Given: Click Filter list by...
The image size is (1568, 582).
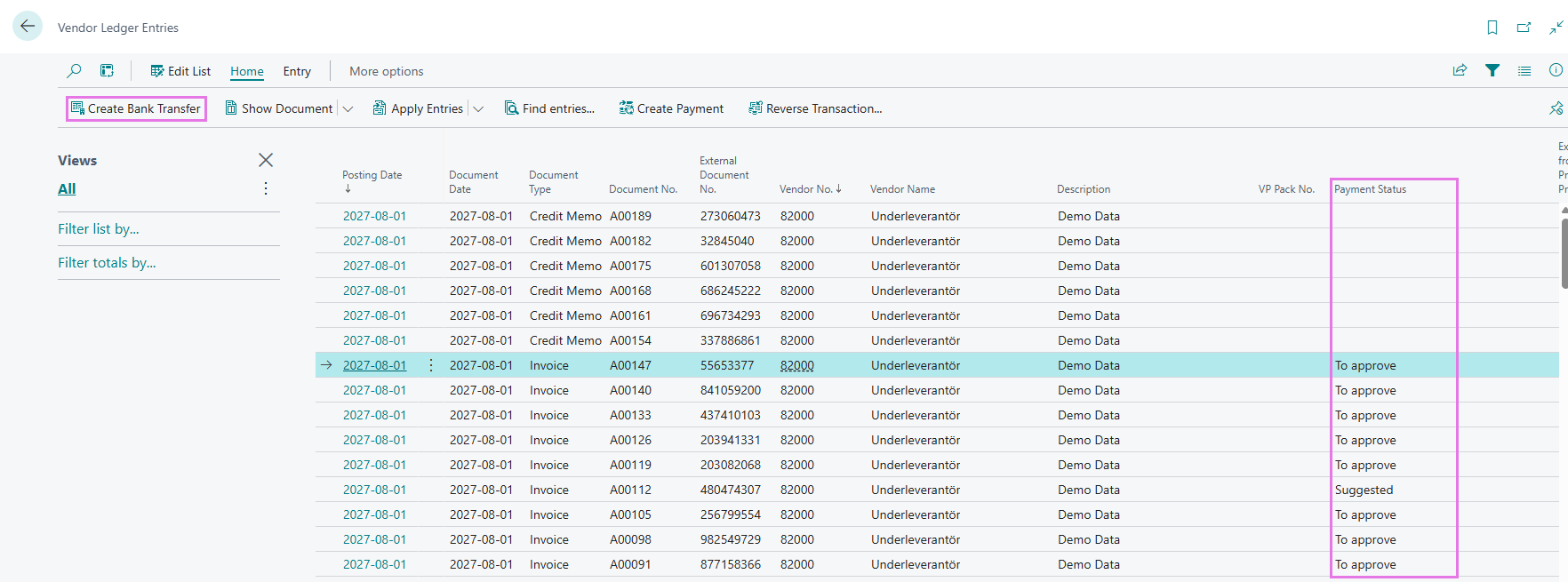Looking at the screenshot, I should point(99,229).
